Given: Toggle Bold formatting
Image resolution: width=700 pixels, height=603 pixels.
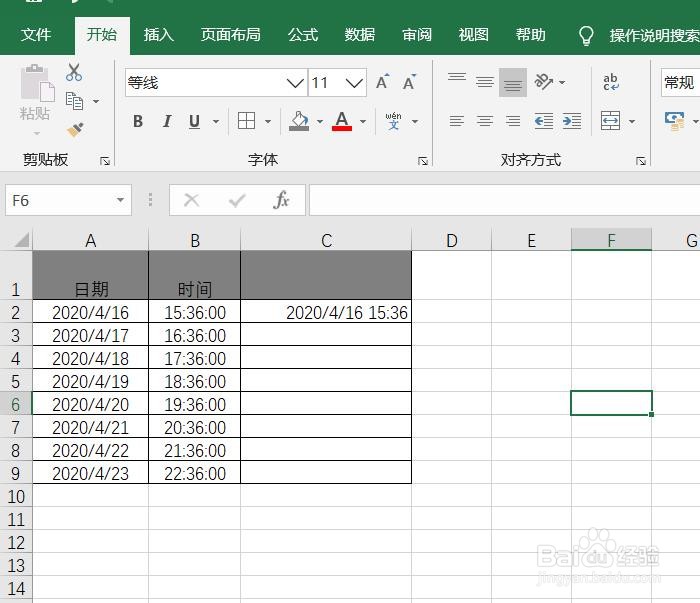Looking at the screenshot, I should [138, 121].
